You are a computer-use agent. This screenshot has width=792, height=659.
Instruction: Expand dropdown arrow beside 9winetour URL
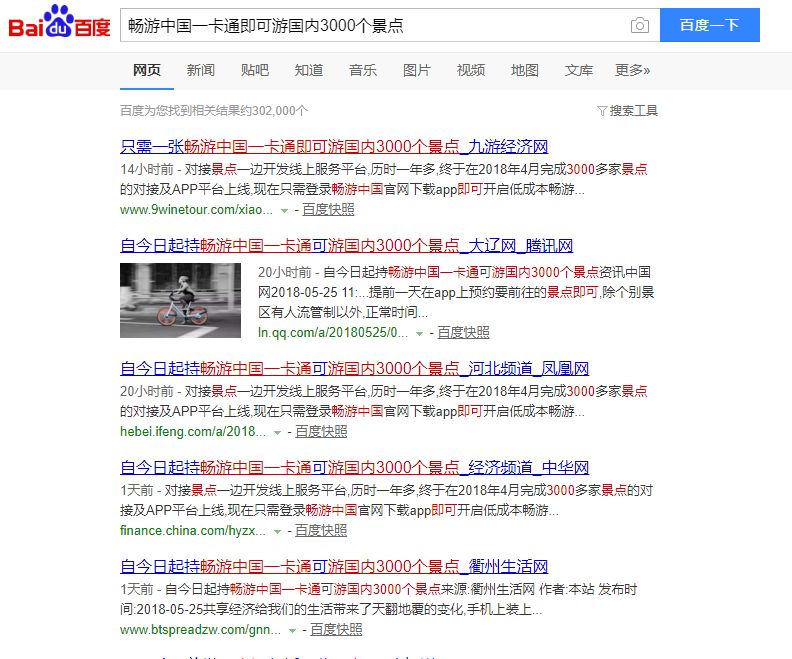tap(284, 211)
